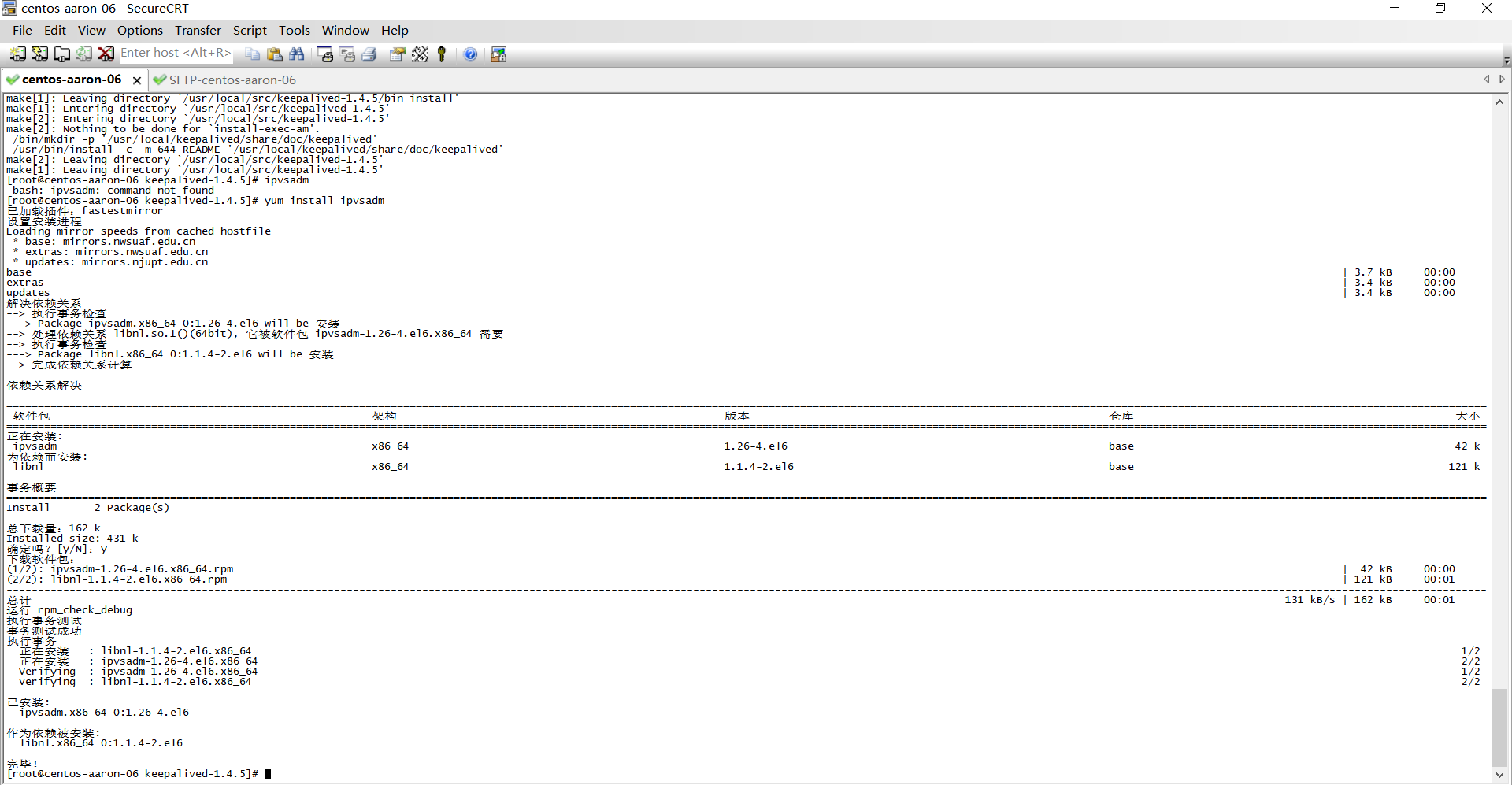Click the Public Key assistant key icon

tap(441, 54)
